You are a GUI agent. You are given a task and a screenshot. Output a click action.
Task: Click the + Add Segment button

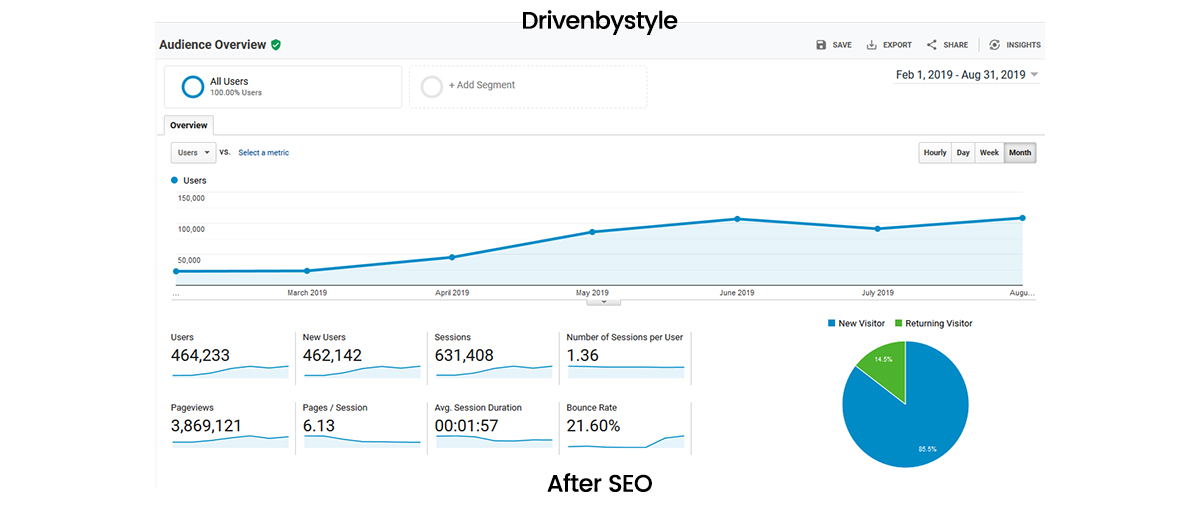point(482,86)
